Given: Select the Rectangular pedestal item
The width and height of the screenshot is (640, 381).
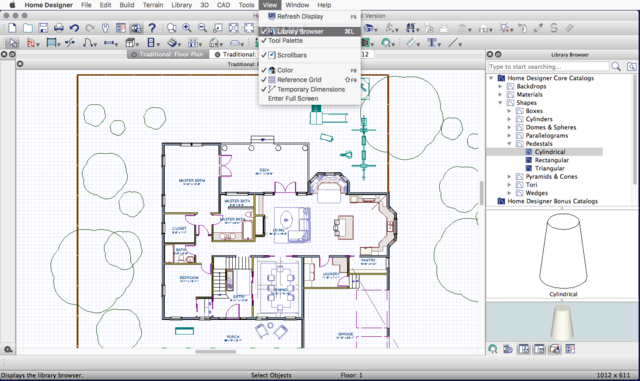Looking at the screenshot, I should coord(551,160).
